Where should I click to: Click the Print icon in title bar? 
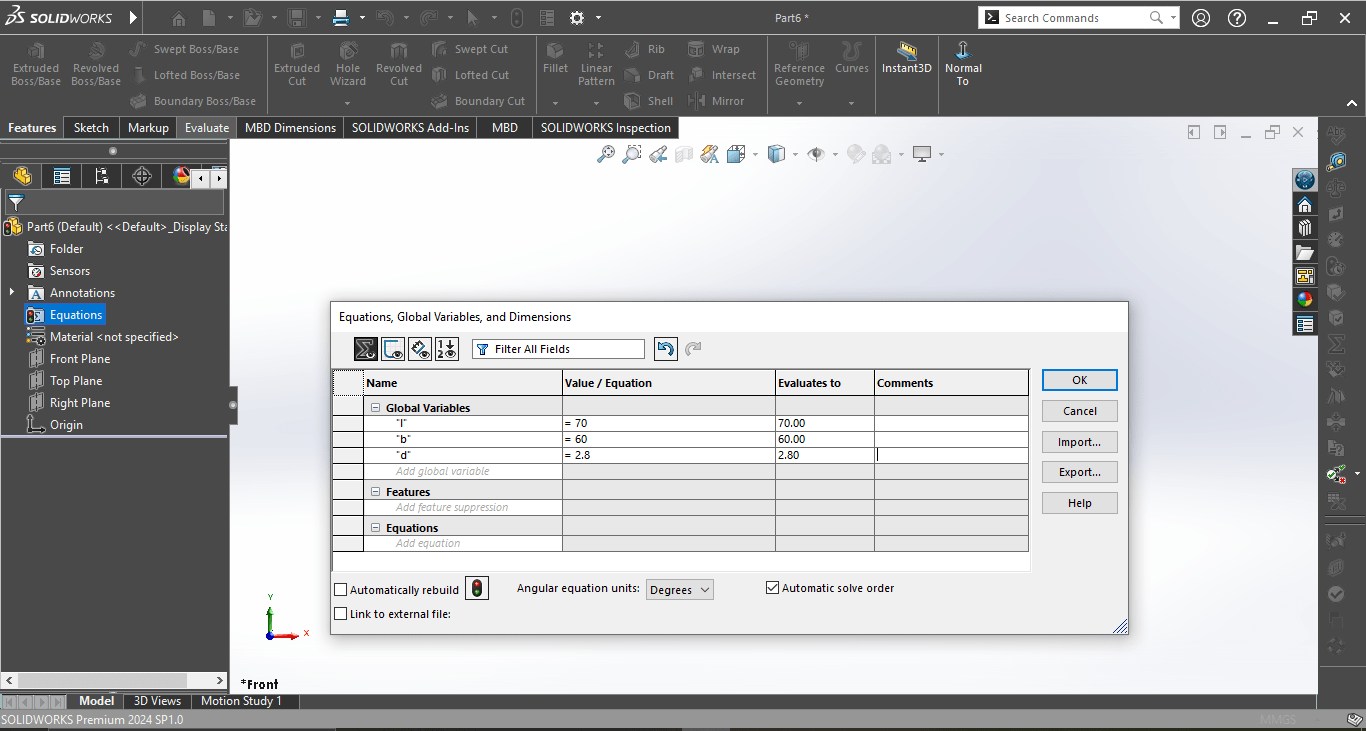pyautogui.click(x=340, y=18)
